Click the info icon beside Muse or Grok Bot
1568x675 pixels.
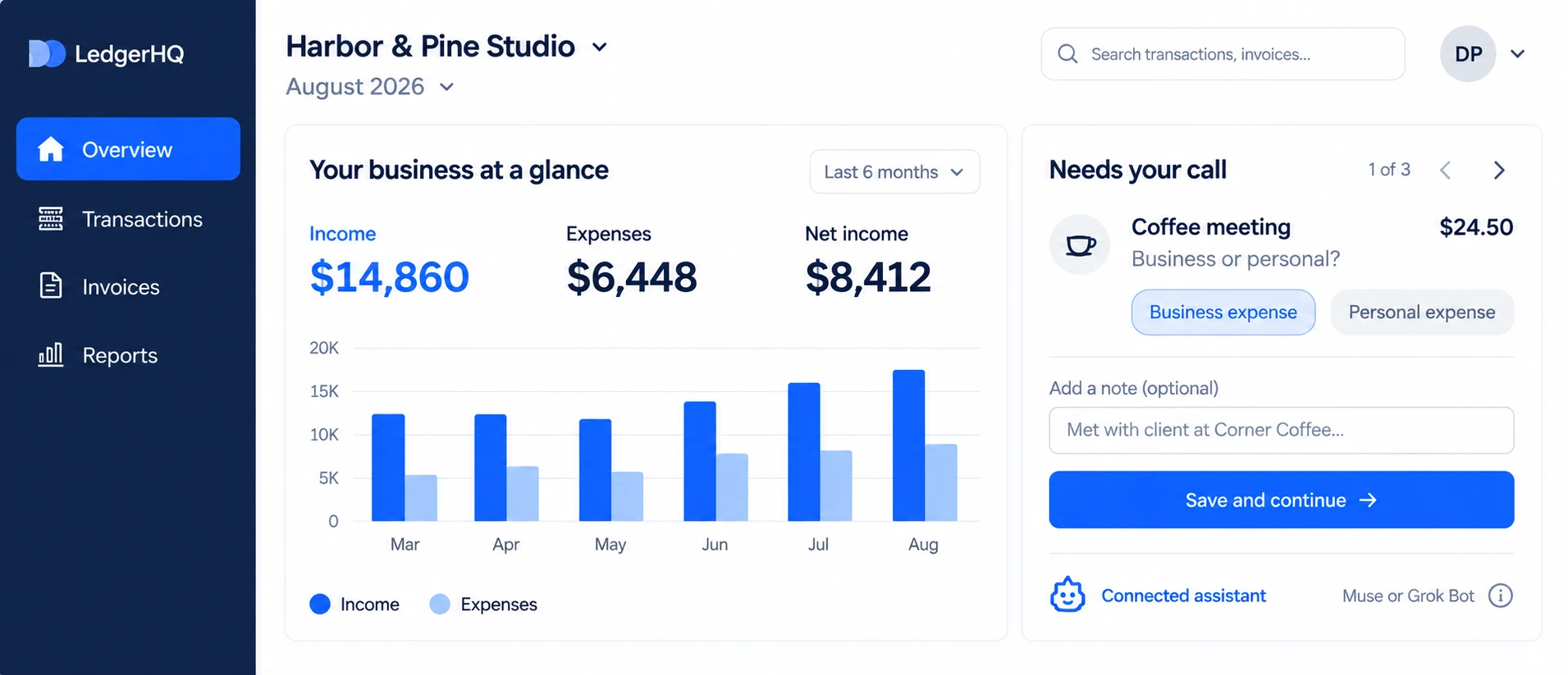[1501, 595]
